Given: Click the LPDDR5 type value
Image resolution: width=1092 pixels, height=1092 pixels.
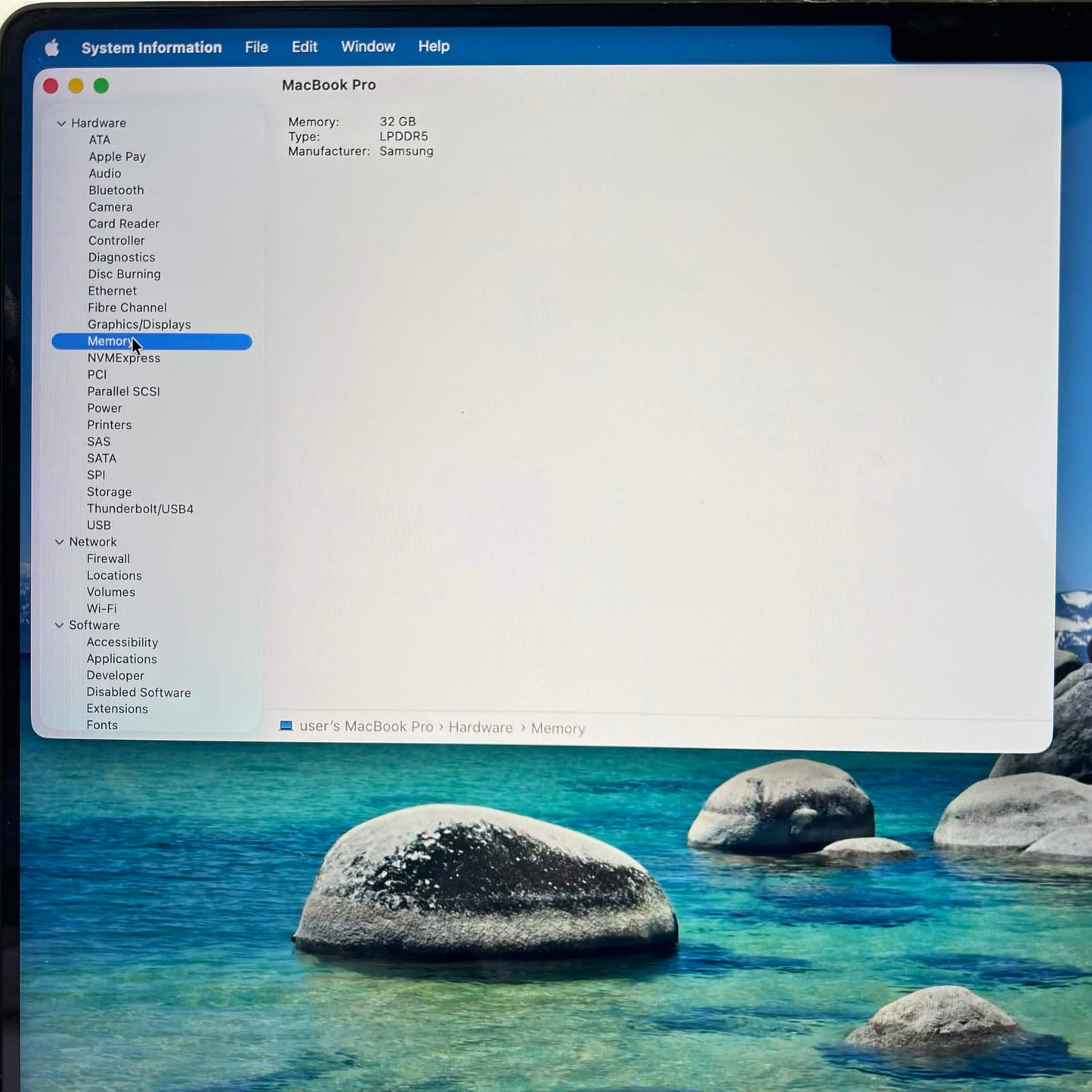Looking at the screenshot, I should tap(404, 136).
